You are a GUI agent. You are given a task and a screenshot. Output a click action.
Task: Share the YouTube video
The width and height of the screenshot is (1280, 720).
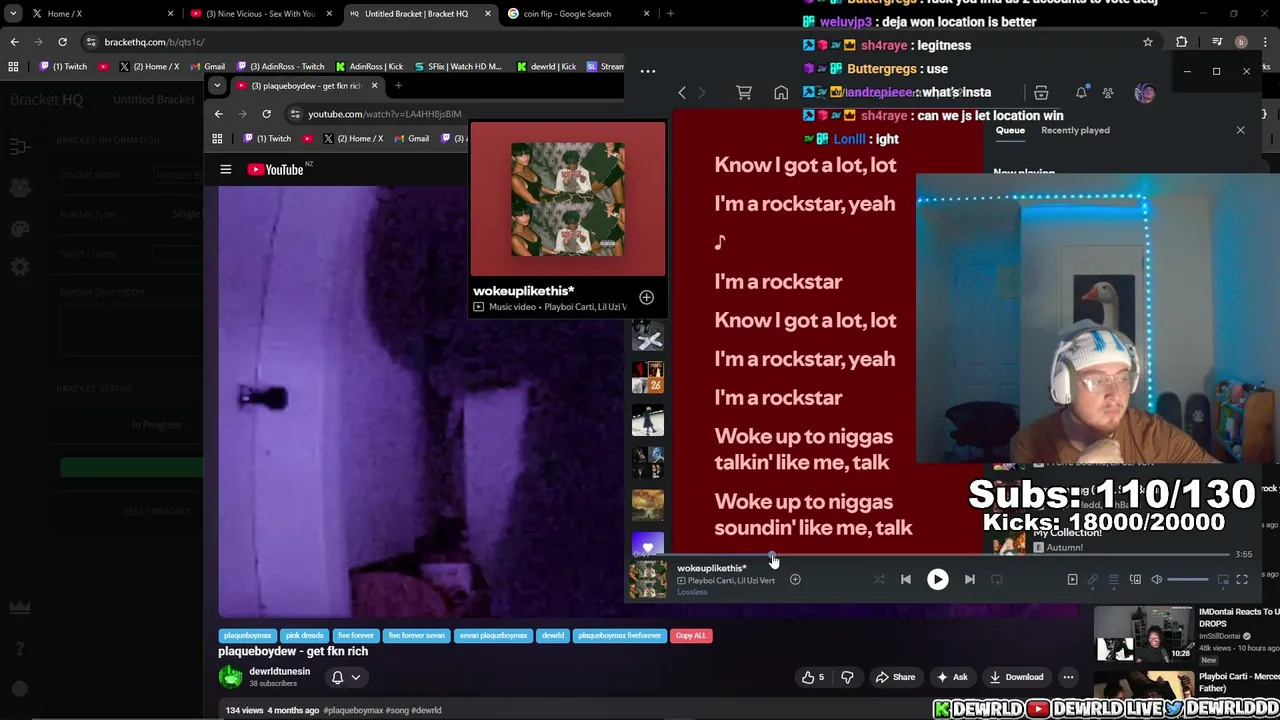[x=895, y=677]
